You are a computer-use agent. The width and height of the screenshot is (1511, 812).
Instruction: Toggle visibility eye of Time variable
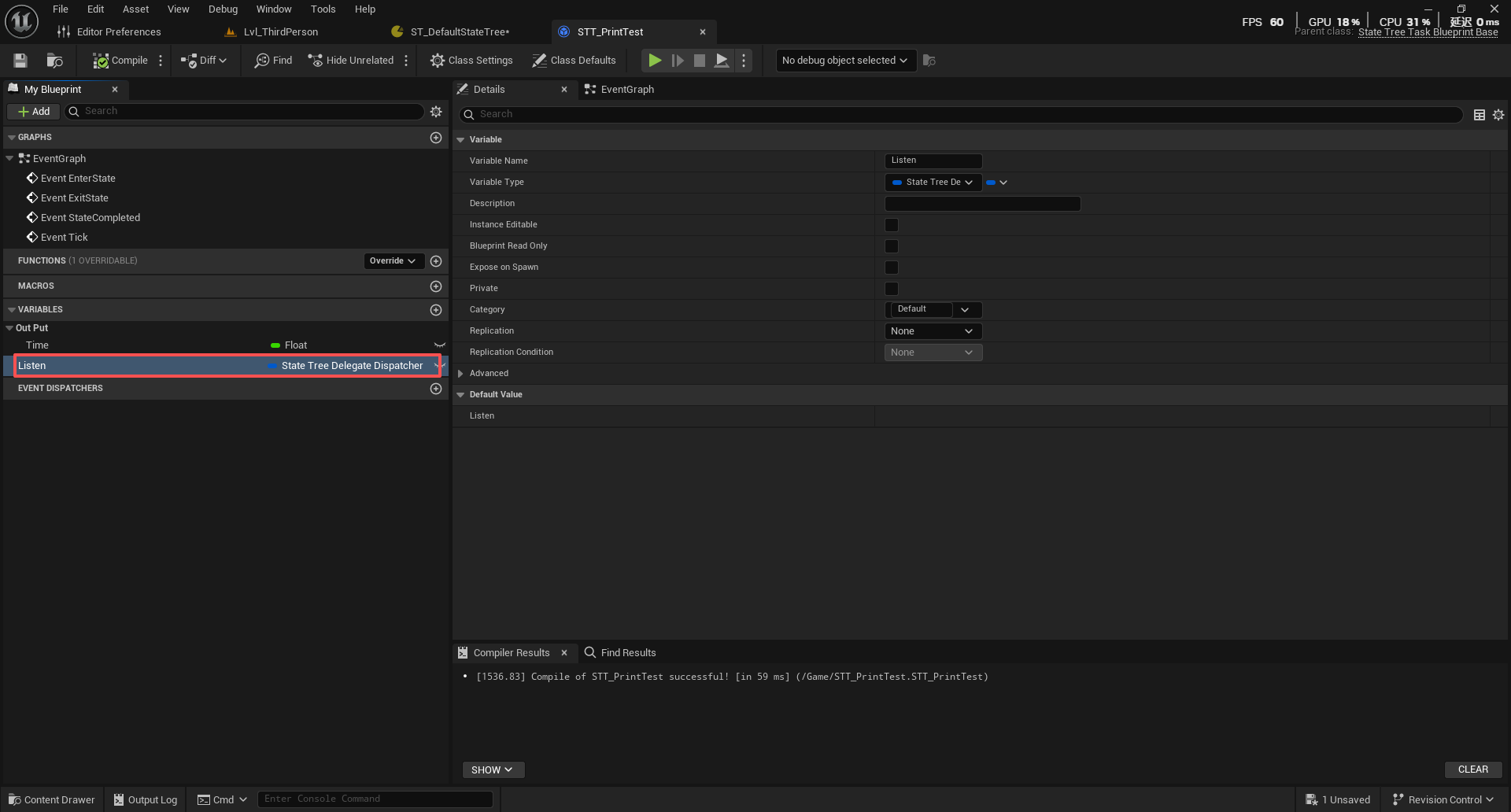[440, 345]
